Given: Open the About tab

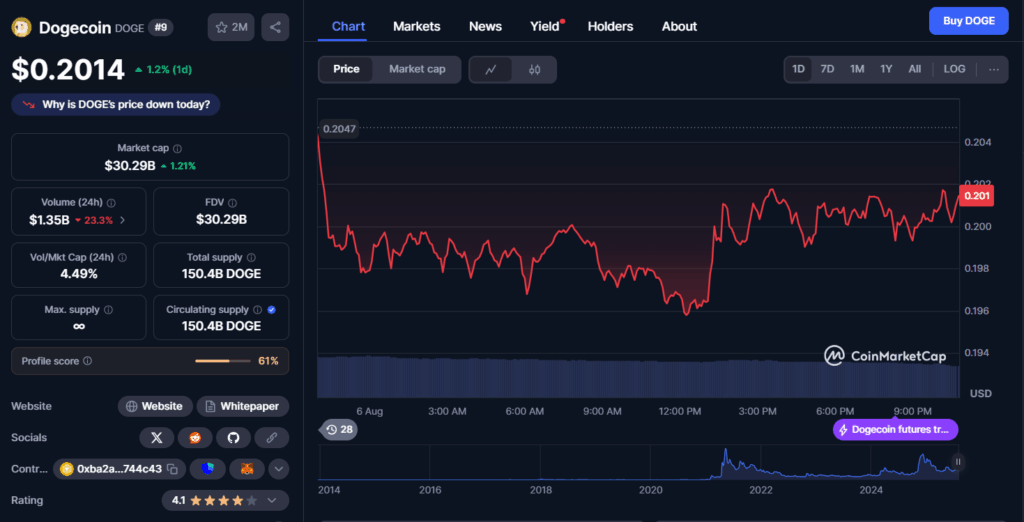Looking at the screenshot, I should pyautogui.click(x=679, y=27).
